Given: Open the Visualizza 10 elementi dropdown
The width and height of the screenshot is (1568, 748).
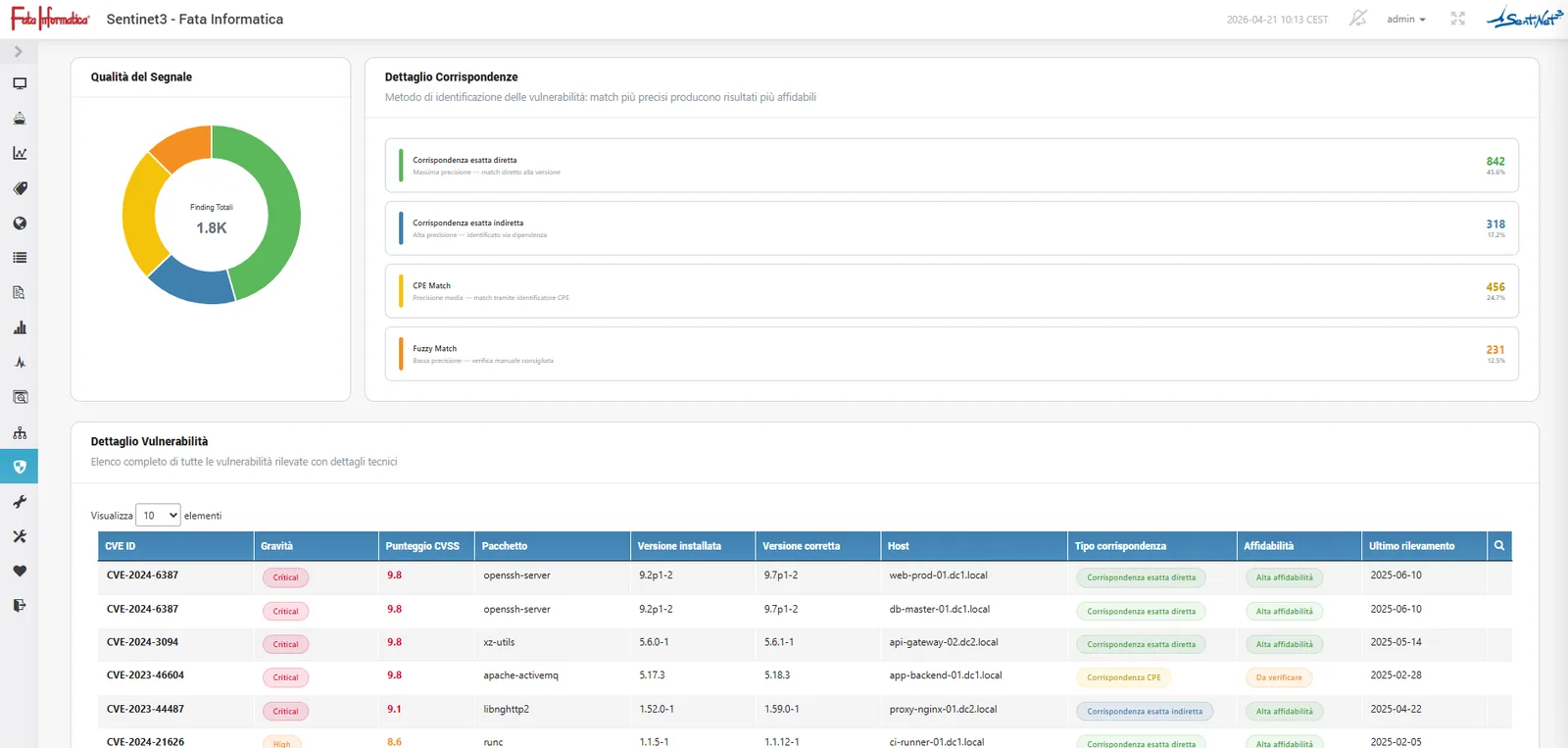Looking at the screenshot, I should (x=158, y=516).
